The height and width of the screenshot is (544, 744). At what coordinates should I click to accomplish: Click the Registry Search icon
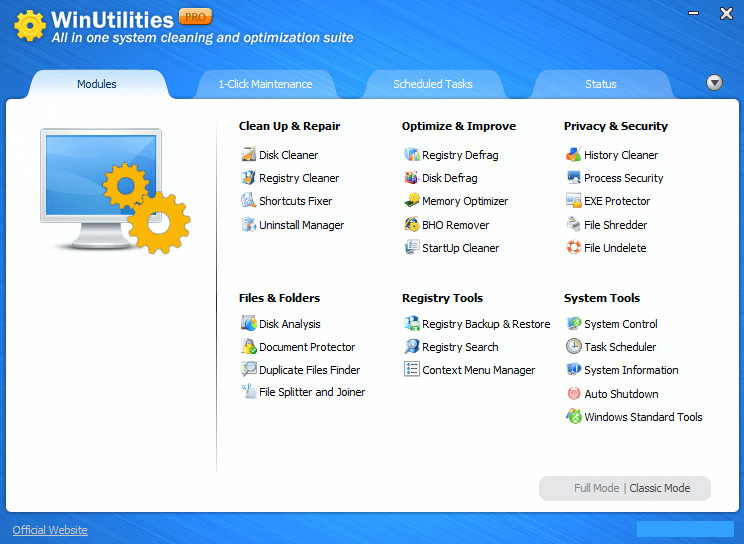(412, 347)
